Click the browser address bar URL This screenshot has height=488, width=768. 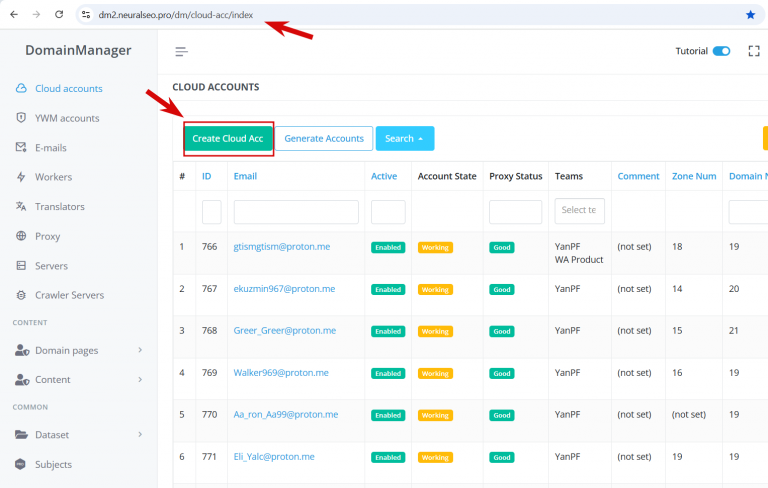(176, 15)
